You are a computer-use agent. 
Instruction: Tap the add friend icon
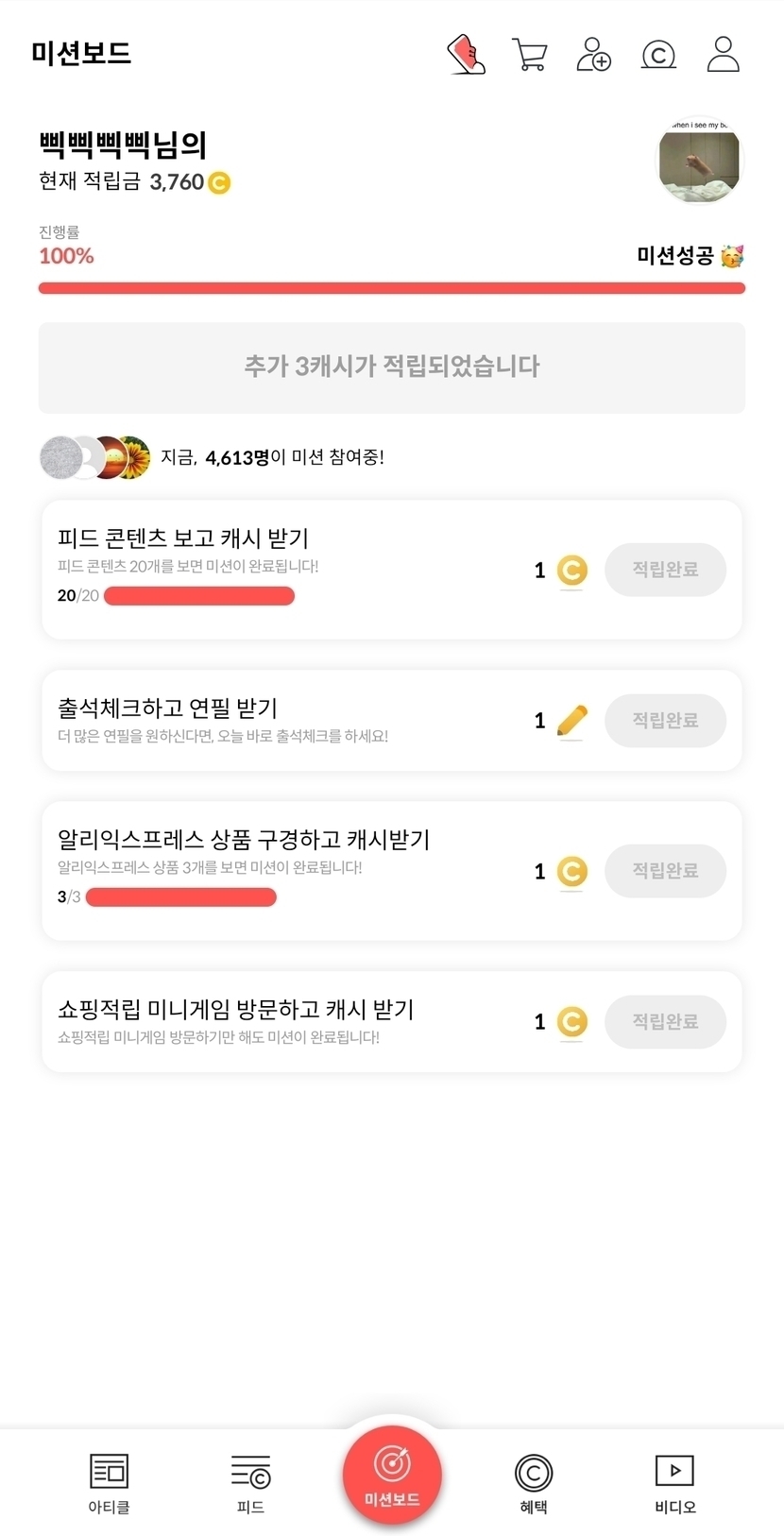(594, 55)
